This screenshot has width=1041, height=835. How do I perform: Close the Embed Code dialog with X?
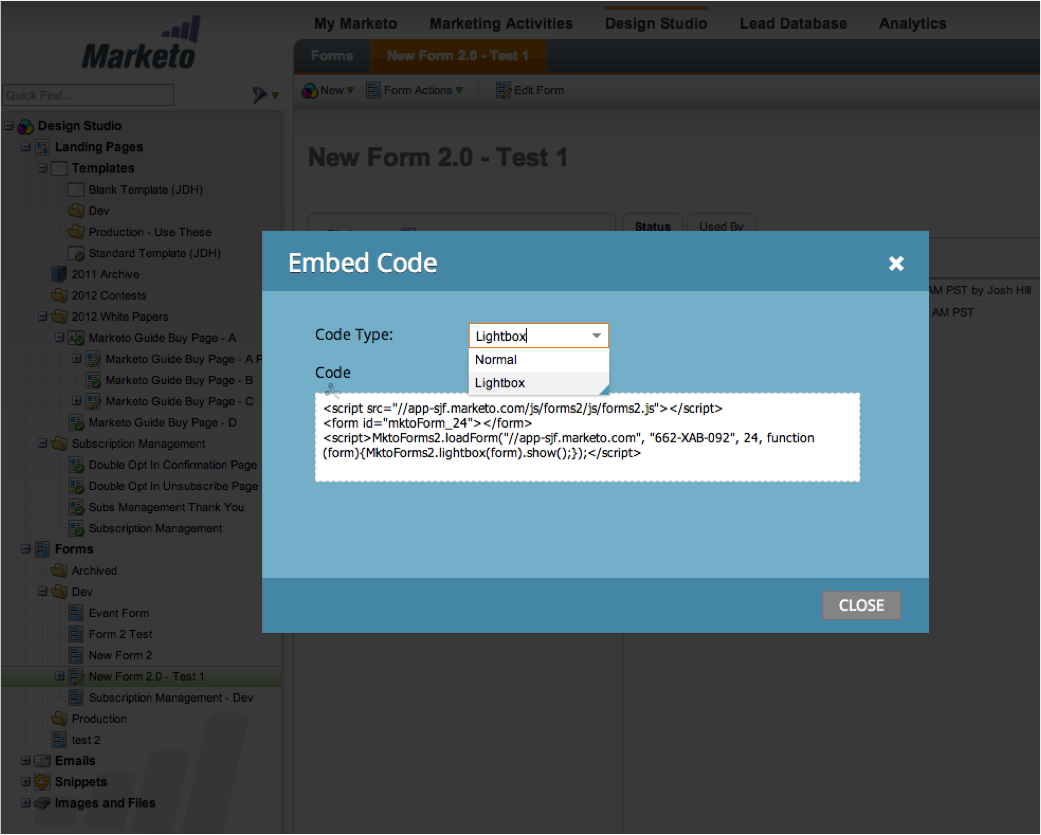click(896, 263)
